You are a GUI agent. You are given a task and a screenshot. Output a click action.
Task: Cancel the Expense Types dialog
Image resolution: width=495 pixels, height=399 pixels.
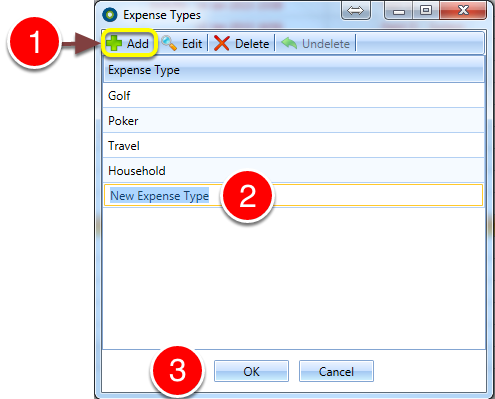pyautogui.click(x=336, y=371)
